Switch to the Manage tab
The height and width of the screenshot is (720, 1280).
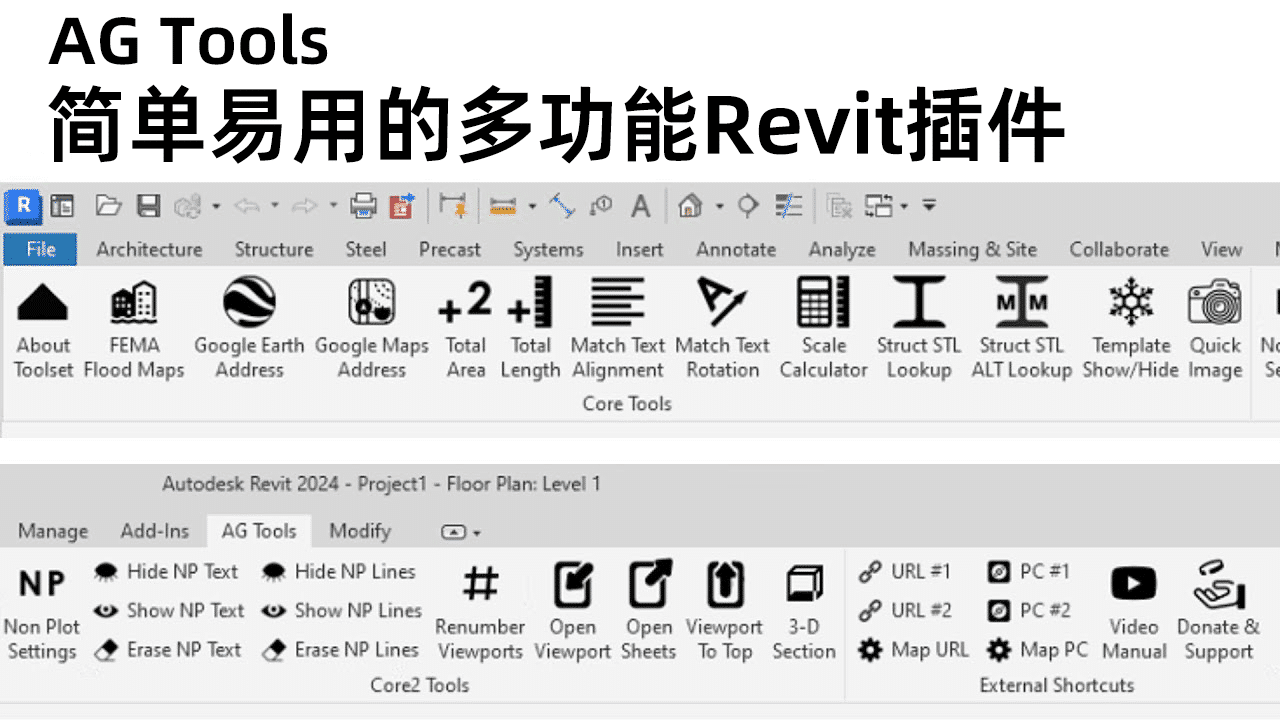click(53, 531)
